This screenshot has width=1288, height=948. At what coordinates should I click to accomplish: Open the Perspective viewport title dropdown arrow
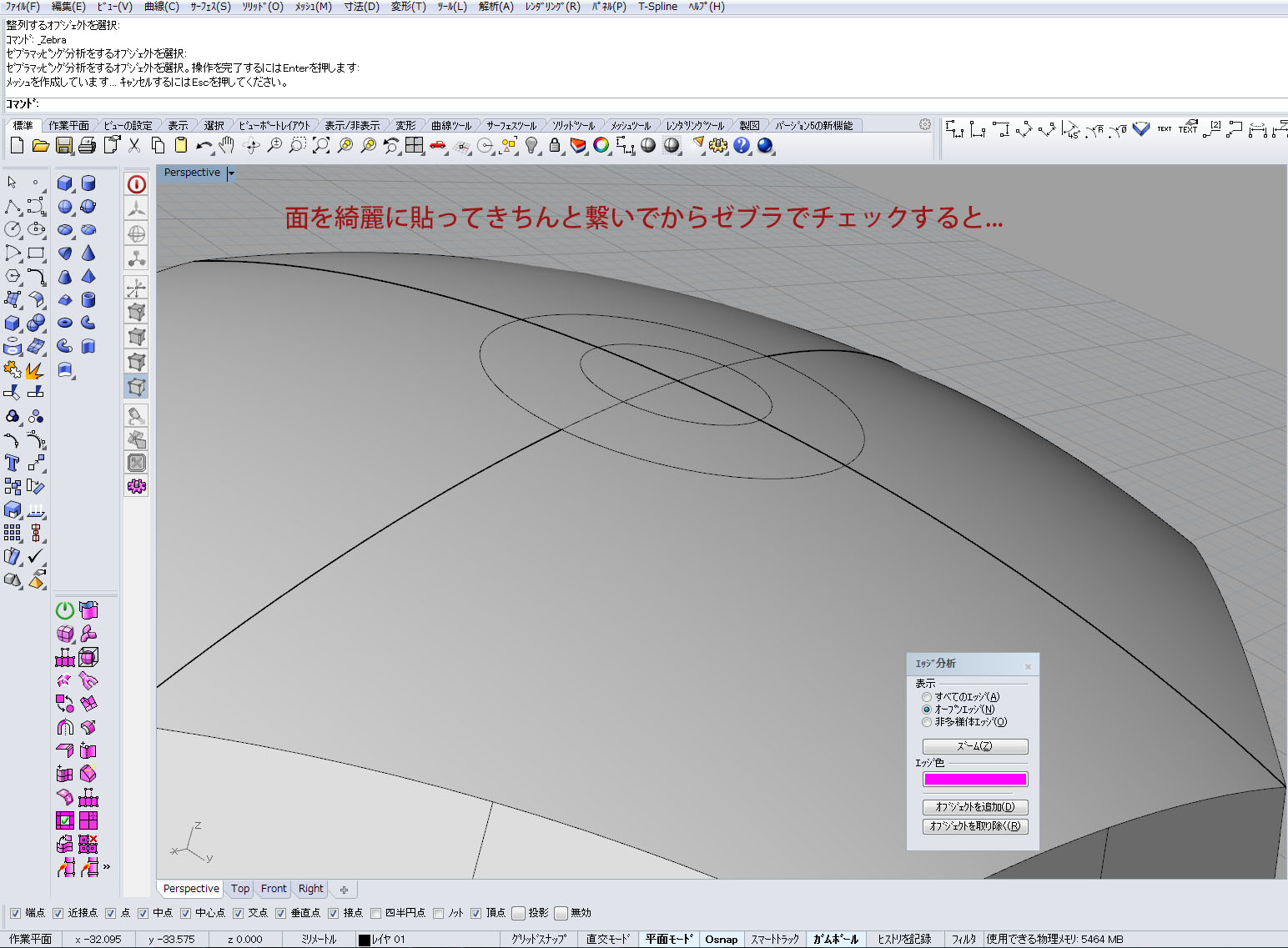(231, 173)
